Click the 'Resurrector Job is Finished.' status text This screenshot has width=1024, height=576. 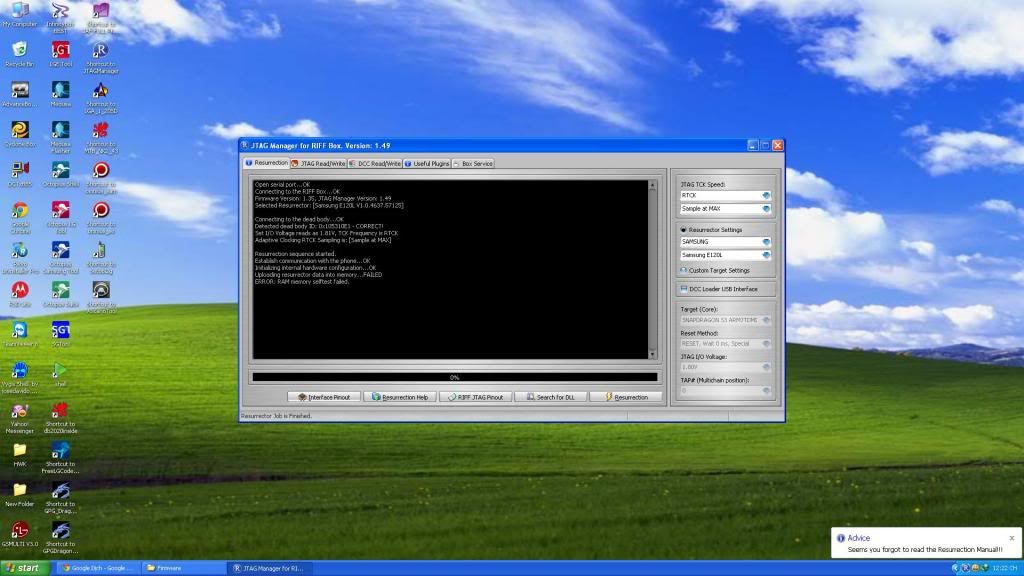click(x=276, y=416)
